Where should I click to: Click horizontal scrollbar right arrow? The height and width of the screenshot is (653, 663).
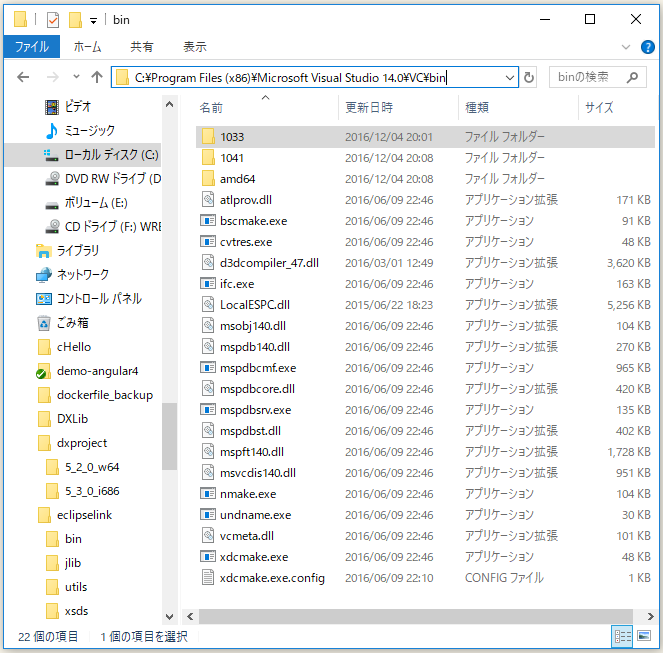(650, 616)
